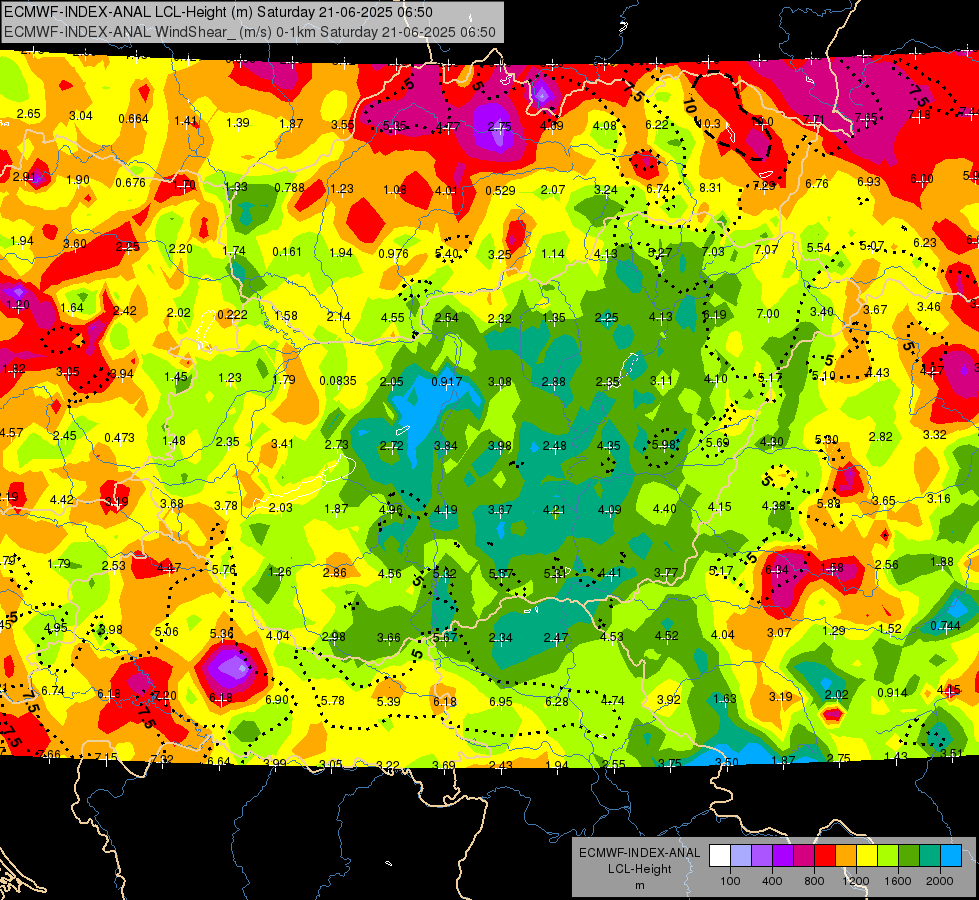Click the legend label 1200
Screen dimensions: 979x900
pyautogui.click(x=856, y=881)
